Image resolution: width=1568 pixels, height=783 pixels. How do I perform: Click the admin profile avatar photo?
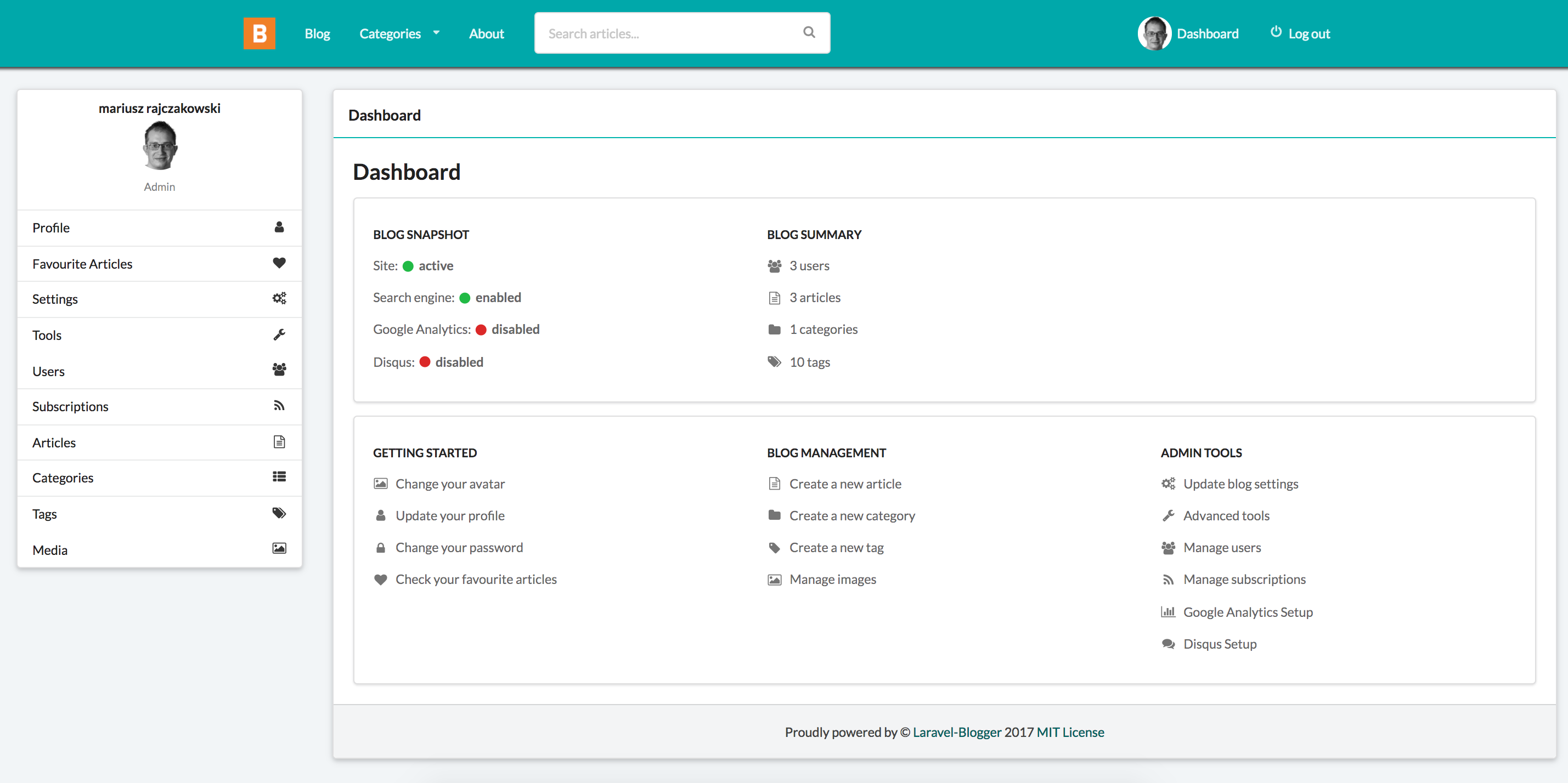pos(160,145)
